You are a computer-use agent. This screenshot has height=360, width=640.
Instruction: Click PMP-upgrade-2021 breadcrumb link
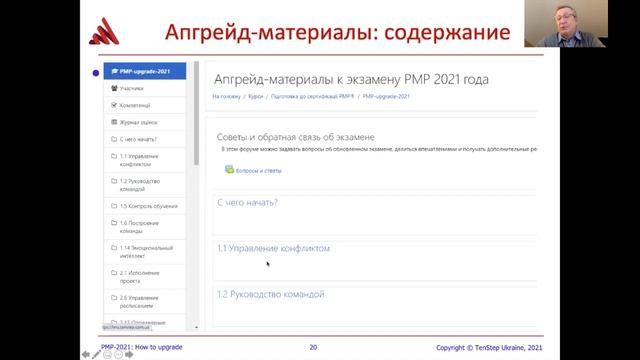386,96
